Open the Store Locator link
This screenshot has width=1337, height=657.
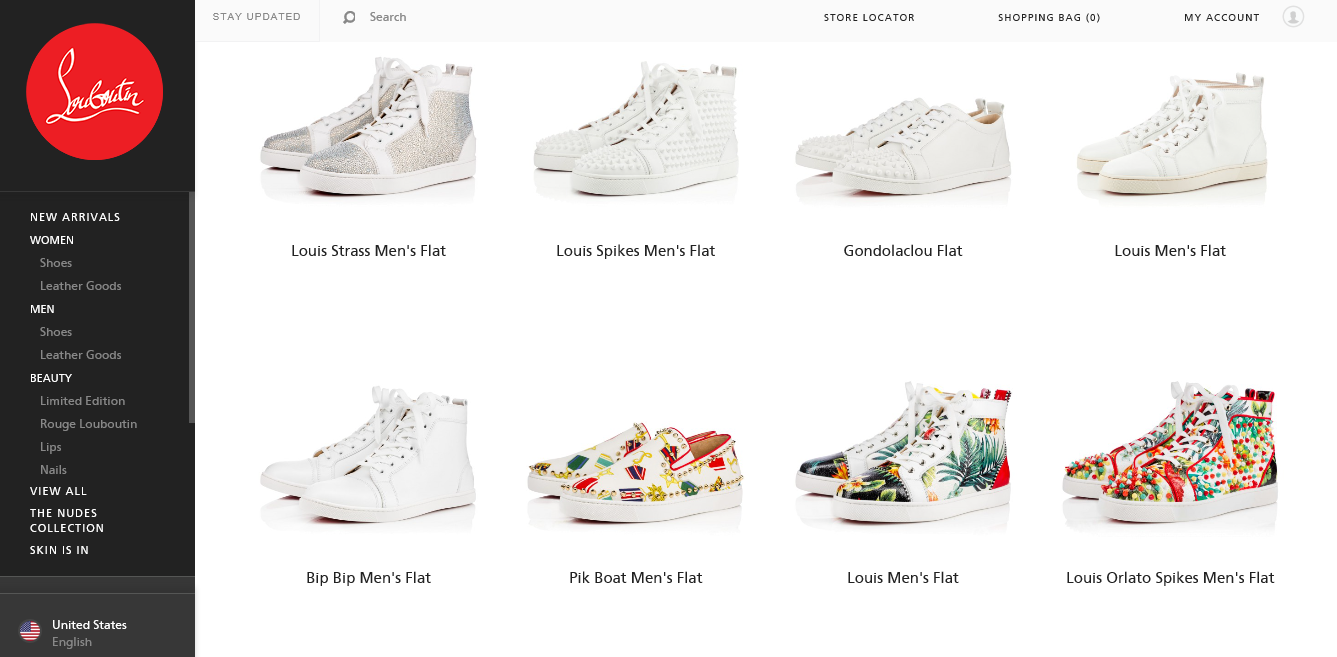pos(869,17)
